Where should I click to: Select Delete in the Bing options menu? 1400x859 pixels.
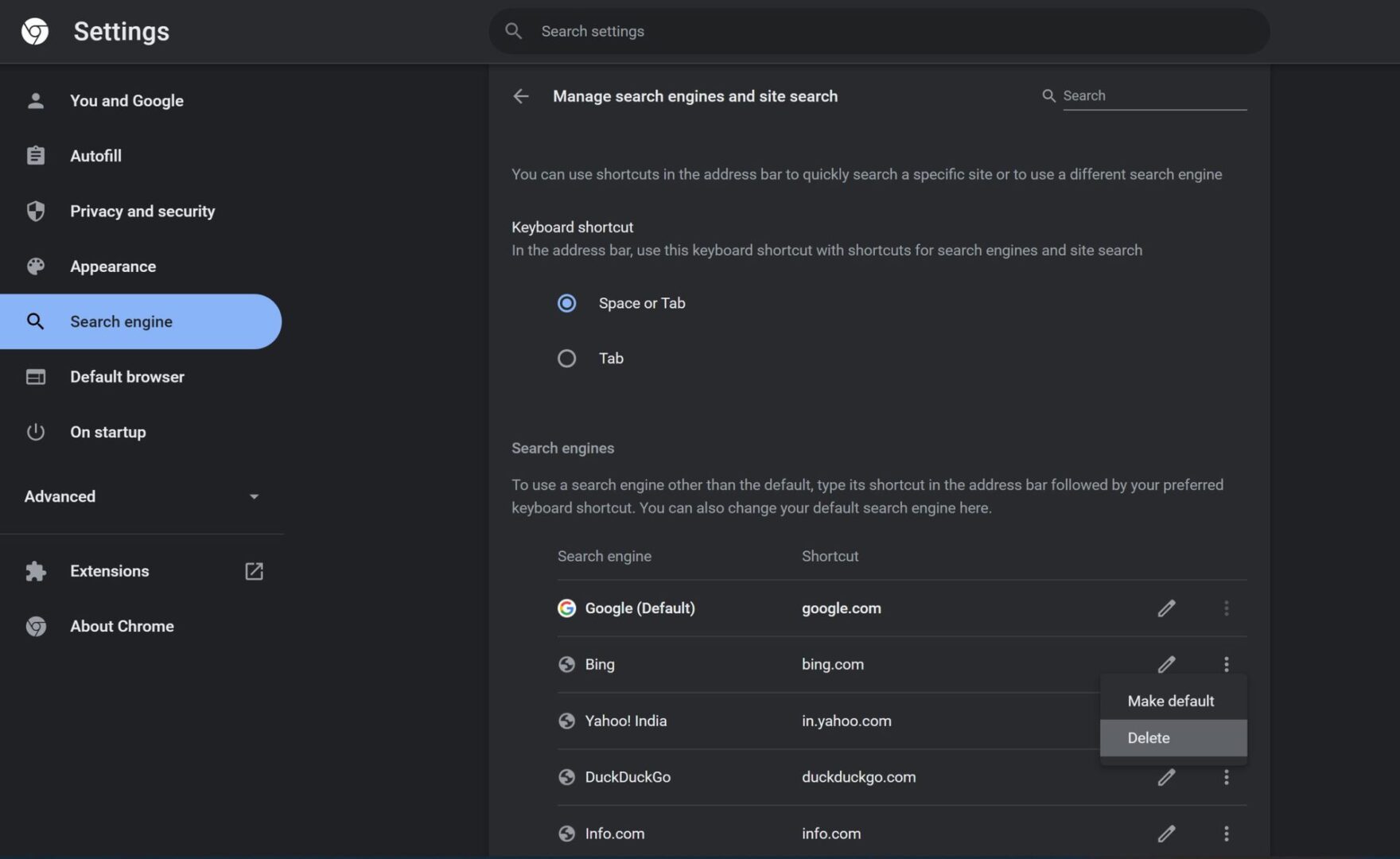(x=1149, y=738)
